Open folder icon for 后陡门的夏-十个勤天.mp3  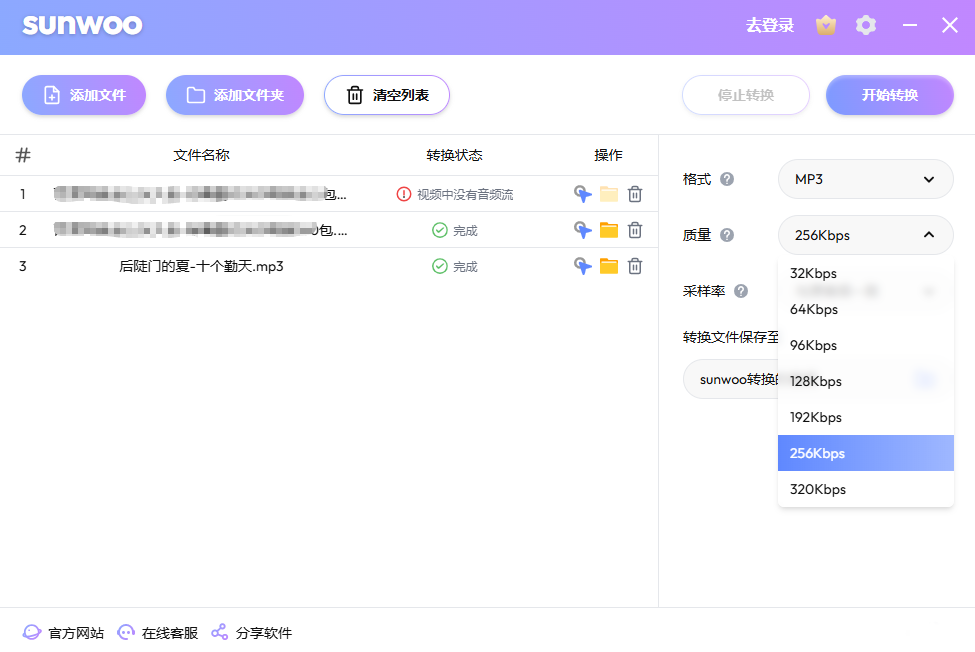coord(609,266)
